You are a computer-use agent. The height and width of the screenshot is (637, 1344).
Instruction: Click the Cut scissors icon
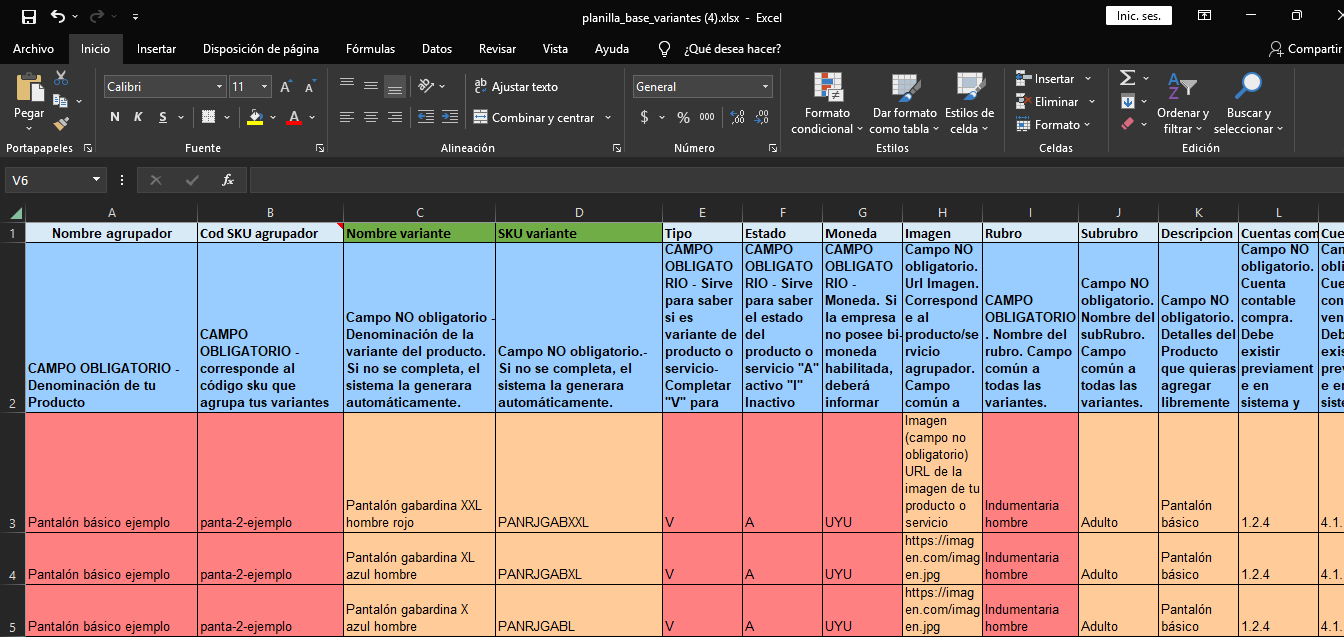[x=61, y=78]
